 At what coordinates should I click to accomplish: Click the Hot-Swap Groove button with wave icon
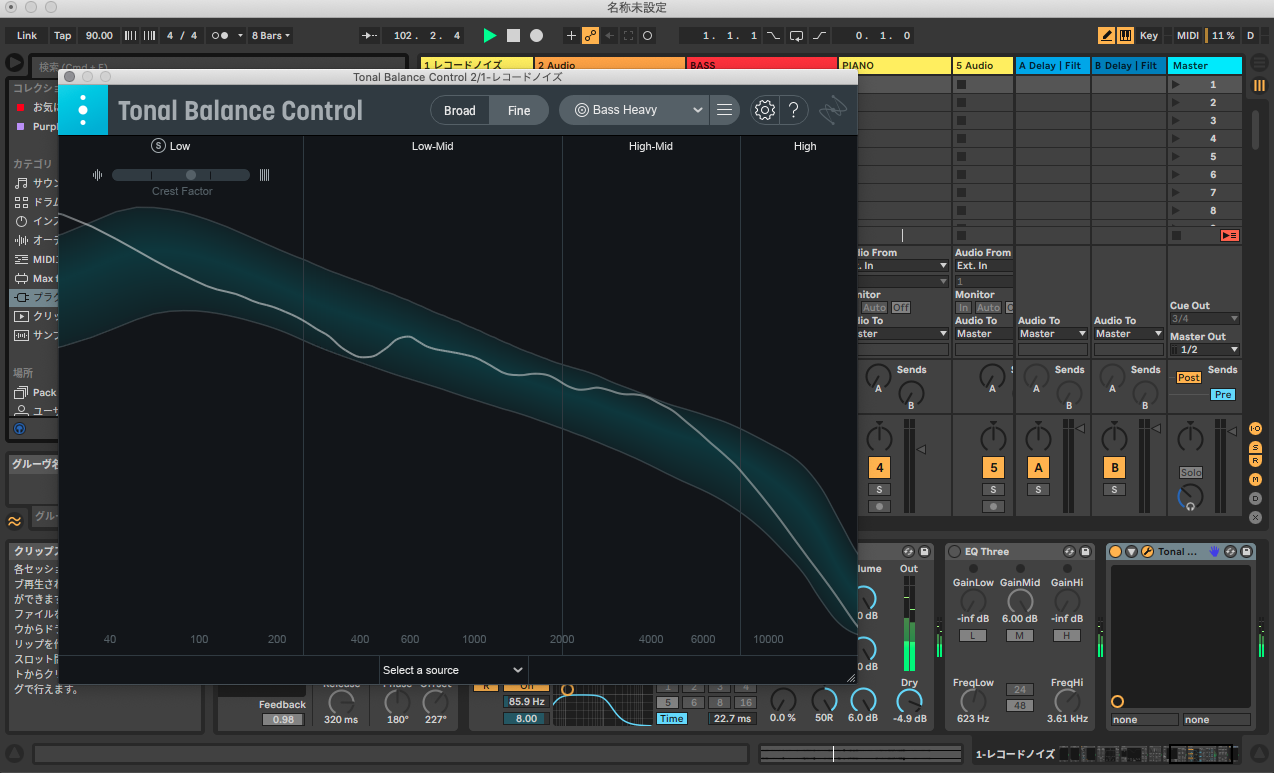(15, 521)
